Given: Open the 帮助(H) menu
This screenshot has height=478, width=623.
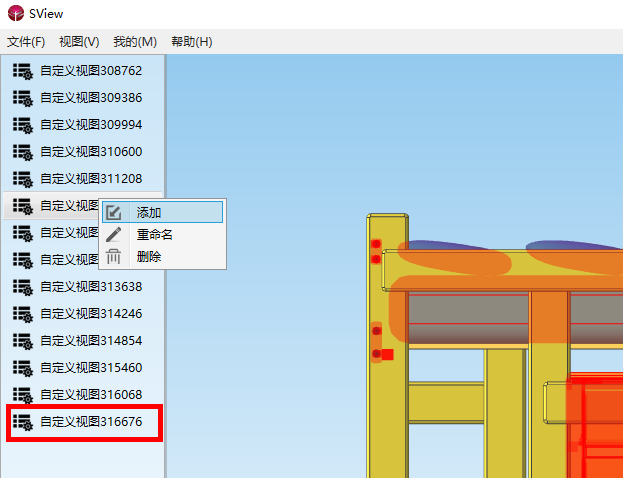Looking at the screenshot, I should click(192, 42).
